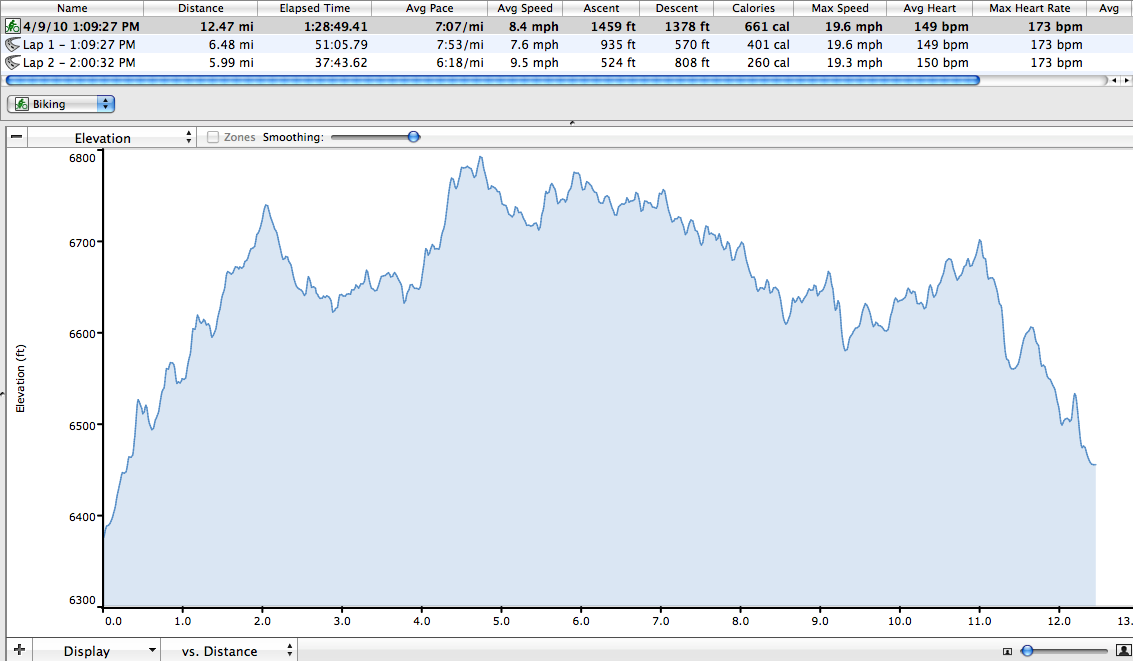Open the Display options dropdown
The width and height of the screenshot is (1133, 661).
(98, 651)
